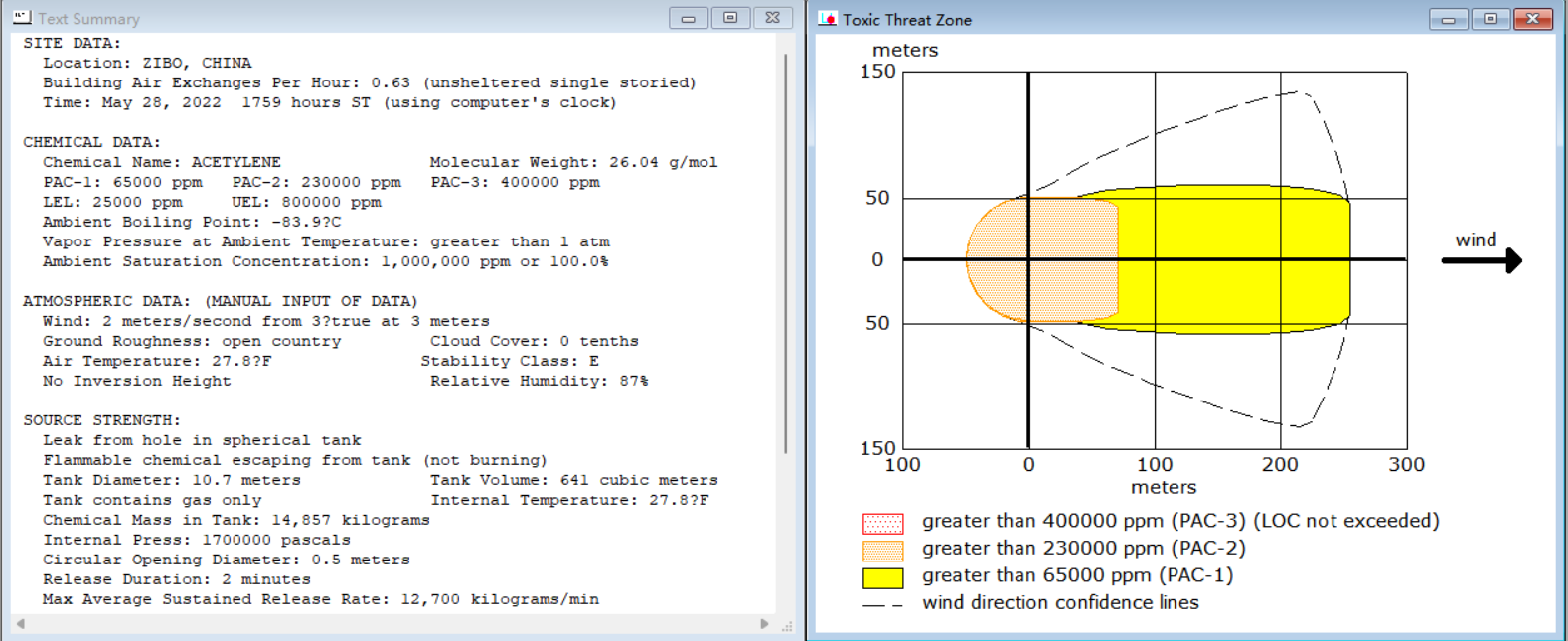Image resolution: width=1568 pixels, height=641 pixels.
Task: Click 'Release Duration: 2 minutes' line
Action: click(x=177, y=579)
